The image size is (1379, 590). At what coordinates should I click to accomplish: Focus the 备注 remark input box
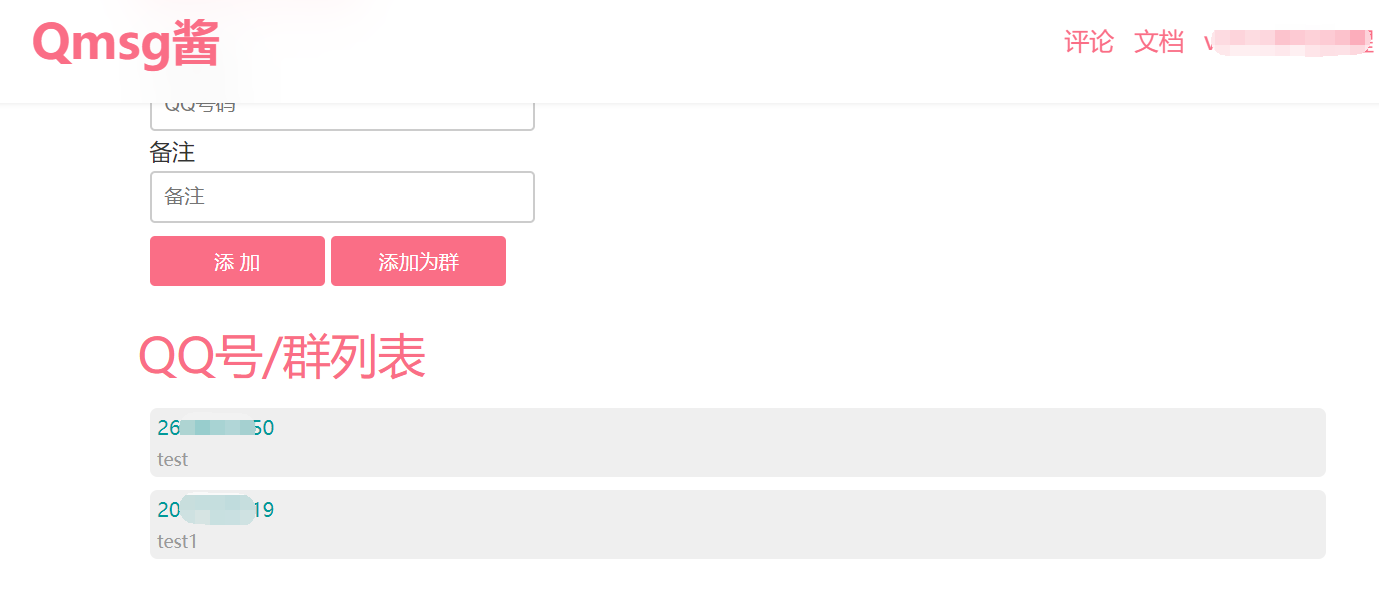coord(342,197)
